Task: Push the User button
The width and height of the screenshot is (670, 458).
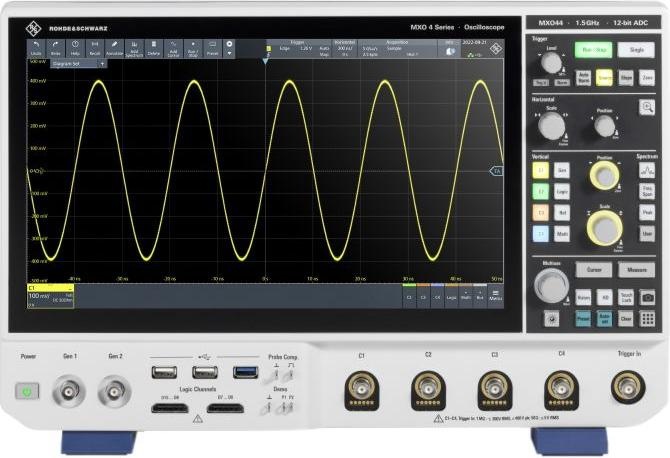Action: (x=647, y=234)
